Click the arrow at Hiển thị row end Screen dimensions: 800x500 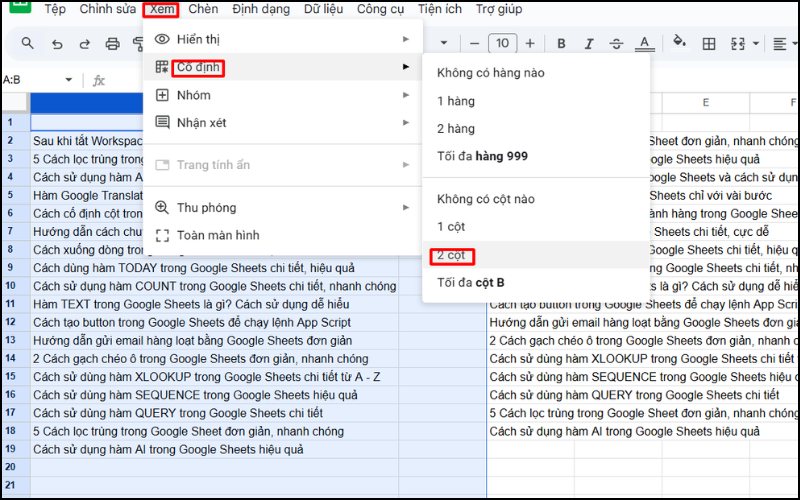(406, 39)
